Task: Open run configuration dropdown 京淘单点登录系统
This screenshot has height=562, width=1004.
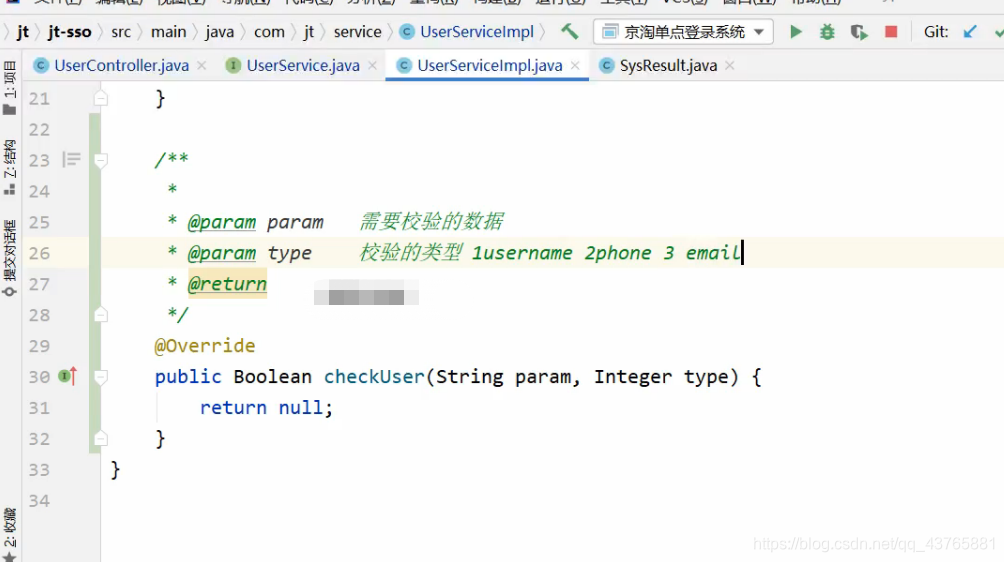Action: pyautogui.click(x=683, y=31)
